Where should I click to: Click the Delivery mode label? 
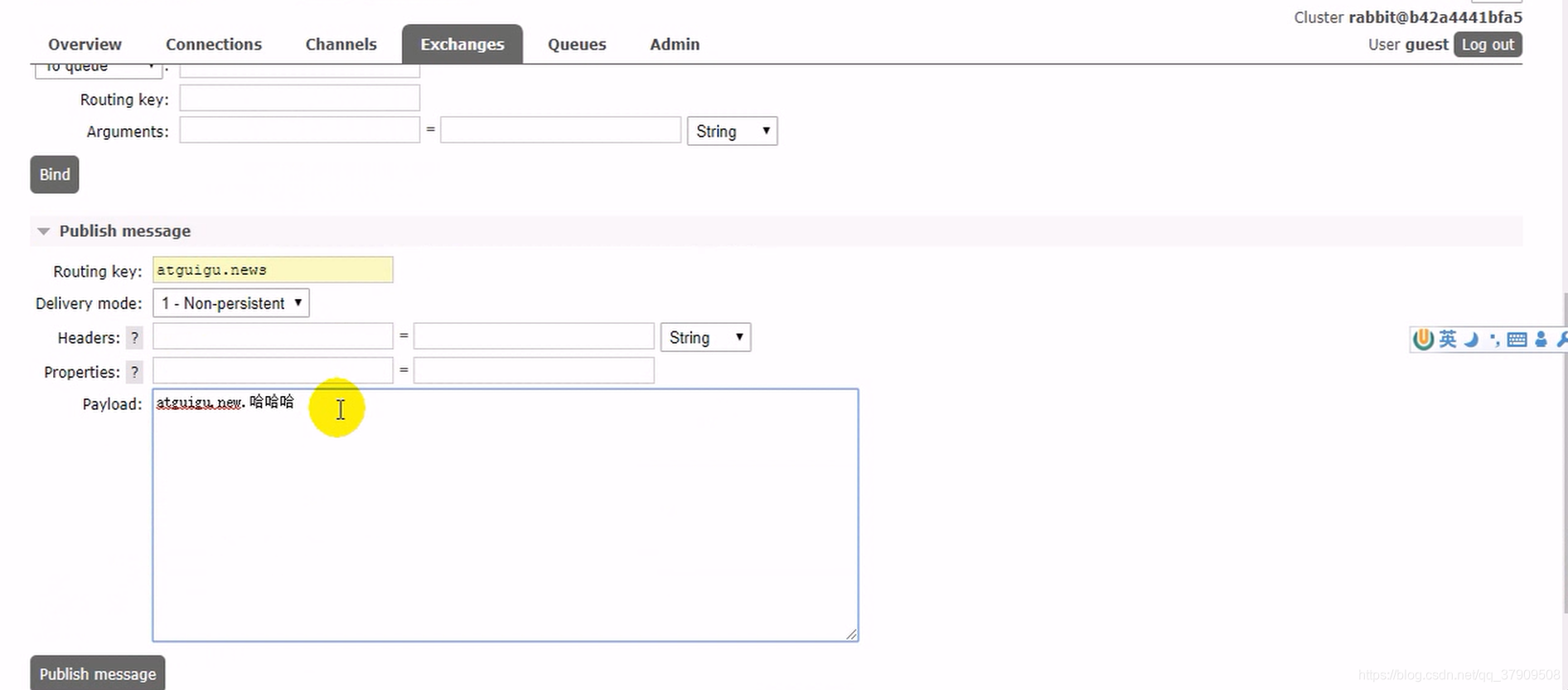click(89, 303)
